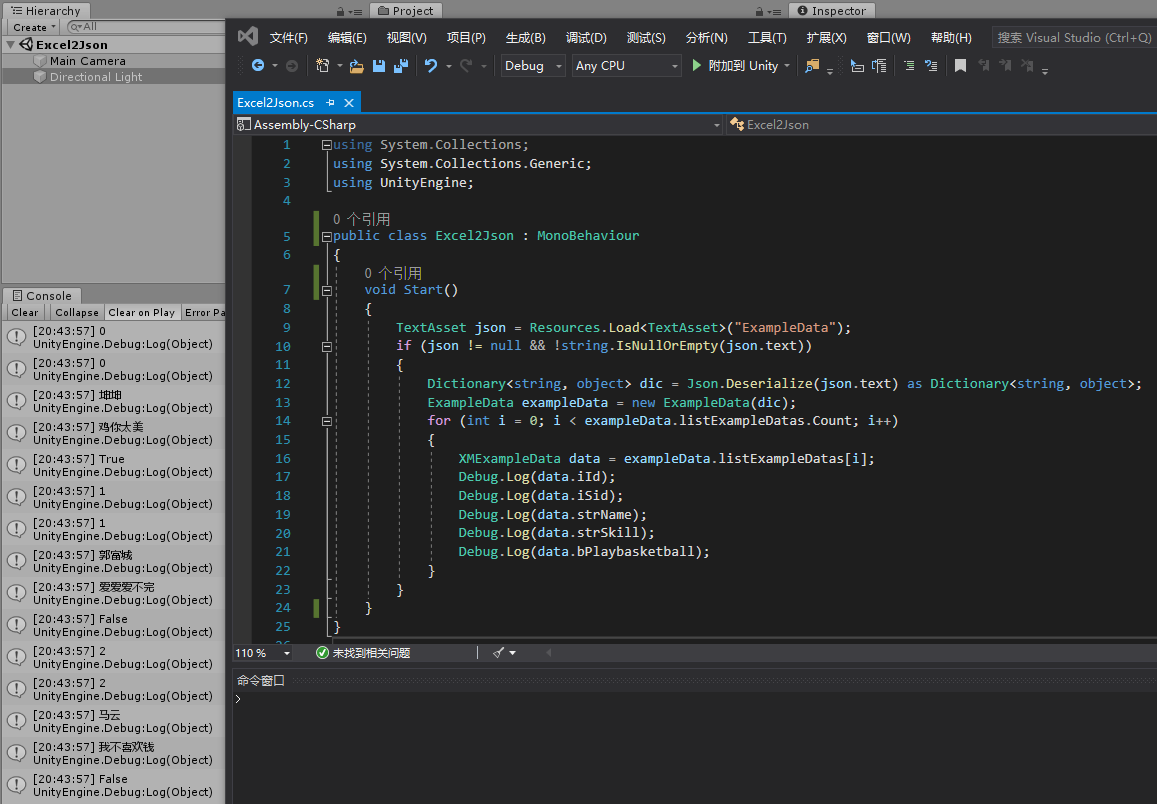Viewport: 1157px width, 804px height.
Task: Click the Navigate Backward icon
Action: [258, 66]
